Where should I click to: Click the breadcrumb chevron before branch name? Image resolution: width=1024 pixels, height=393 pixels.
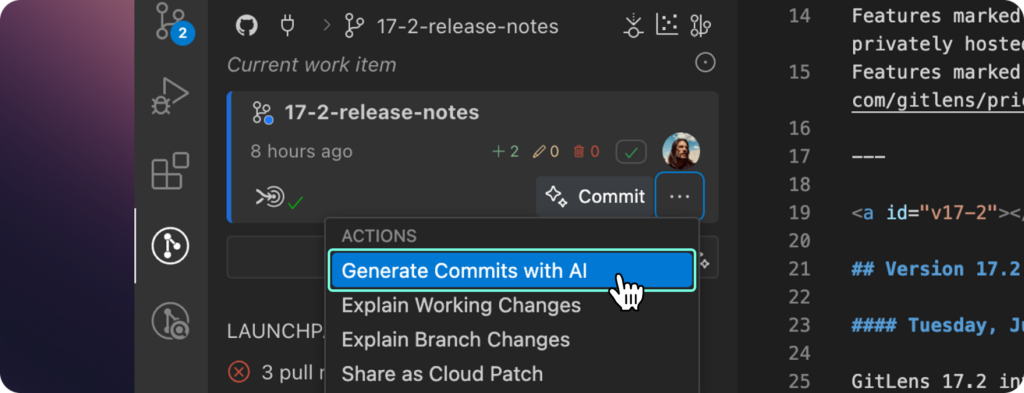pyautogui.click(x=327, y=26)
